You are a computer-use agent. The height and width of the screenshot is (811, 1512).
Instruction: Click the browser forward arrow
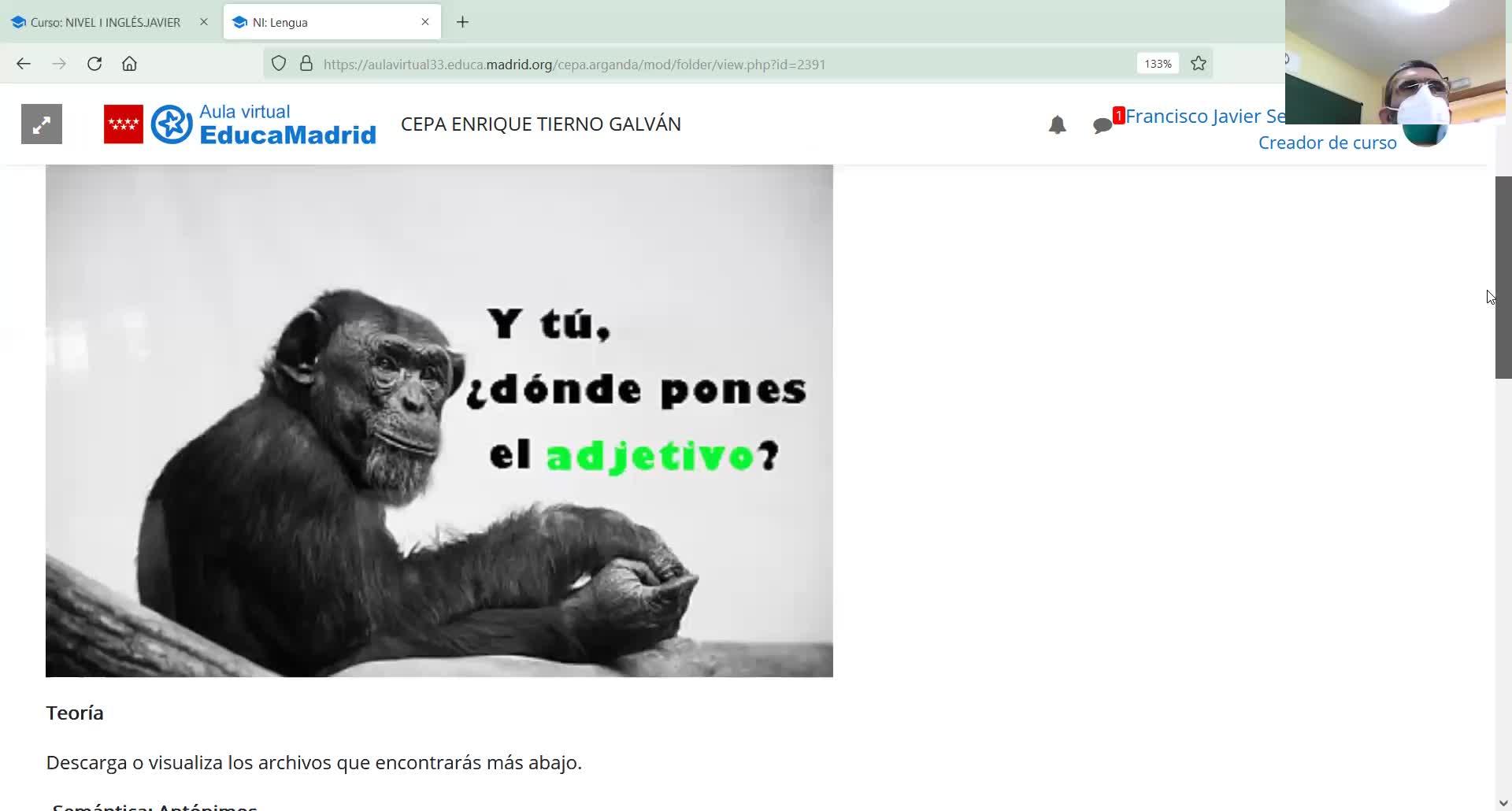(59, 64)
